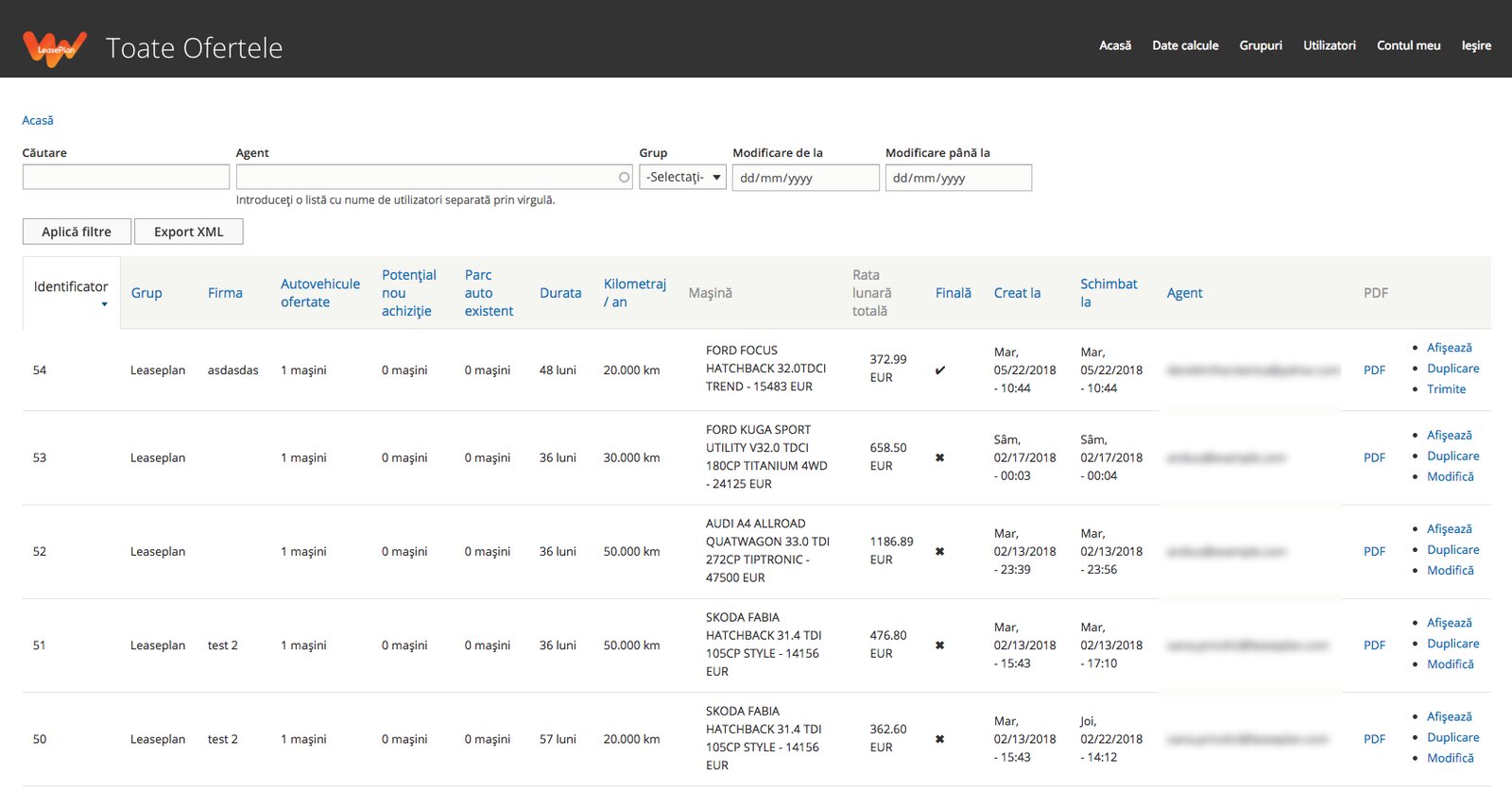
Task: Click the checkmark icon in row 54
Action: [x=940, y=370]
